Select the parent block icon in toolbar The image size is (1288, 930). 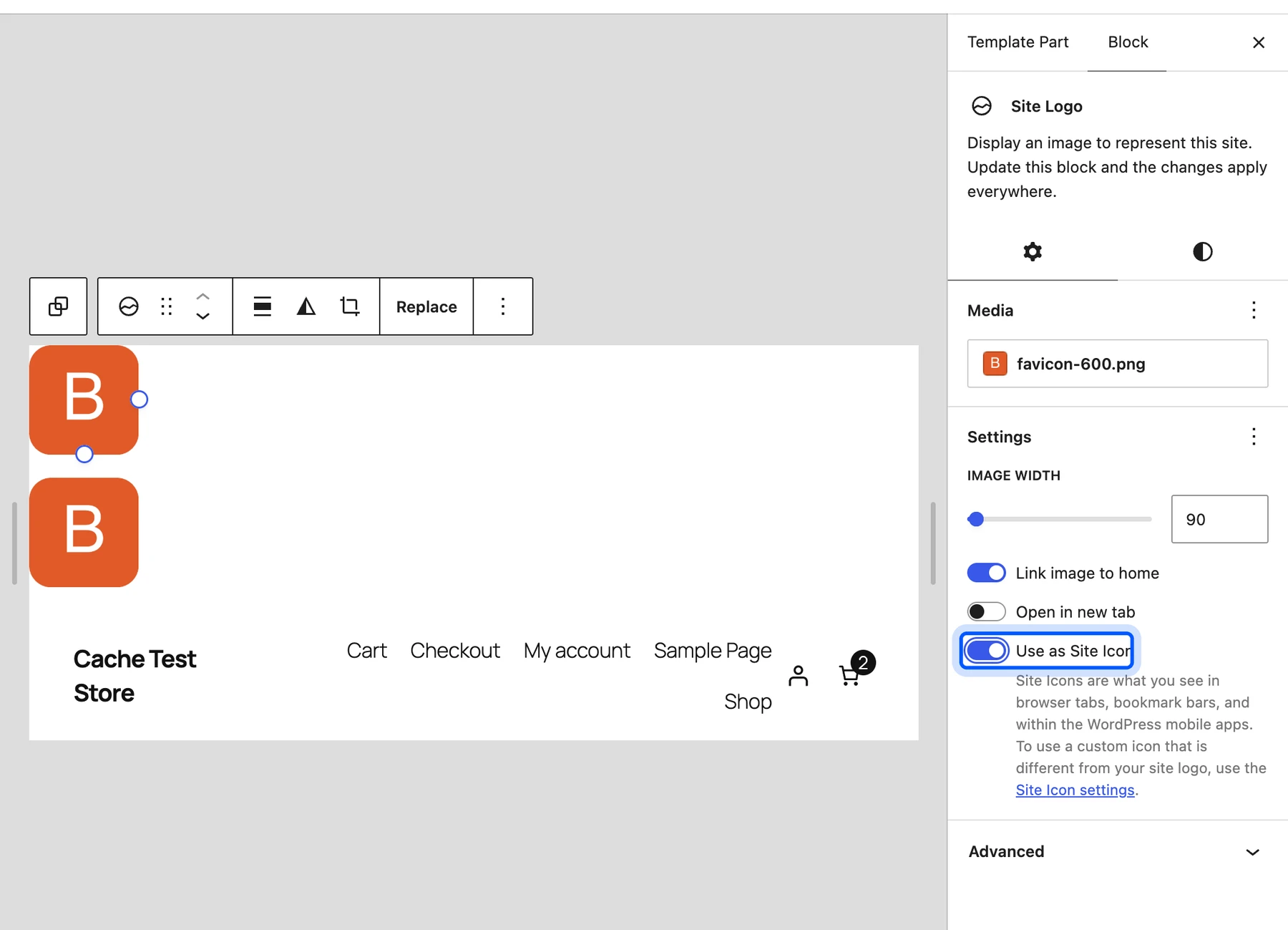[x=58, y=306]
